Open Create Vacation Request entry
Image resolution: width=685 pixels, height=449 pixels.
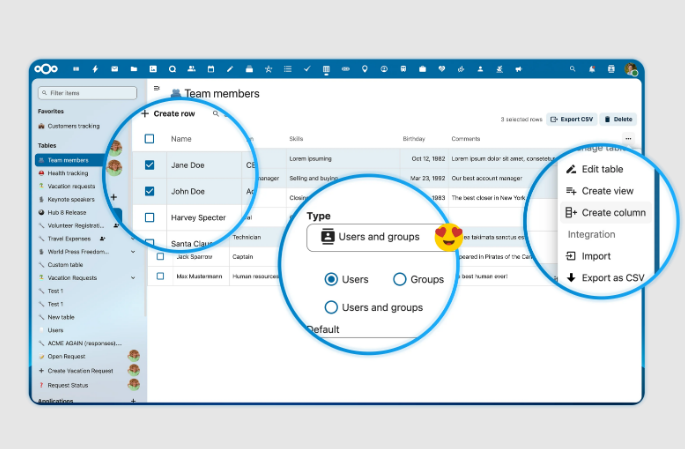(x=80, y=371)
